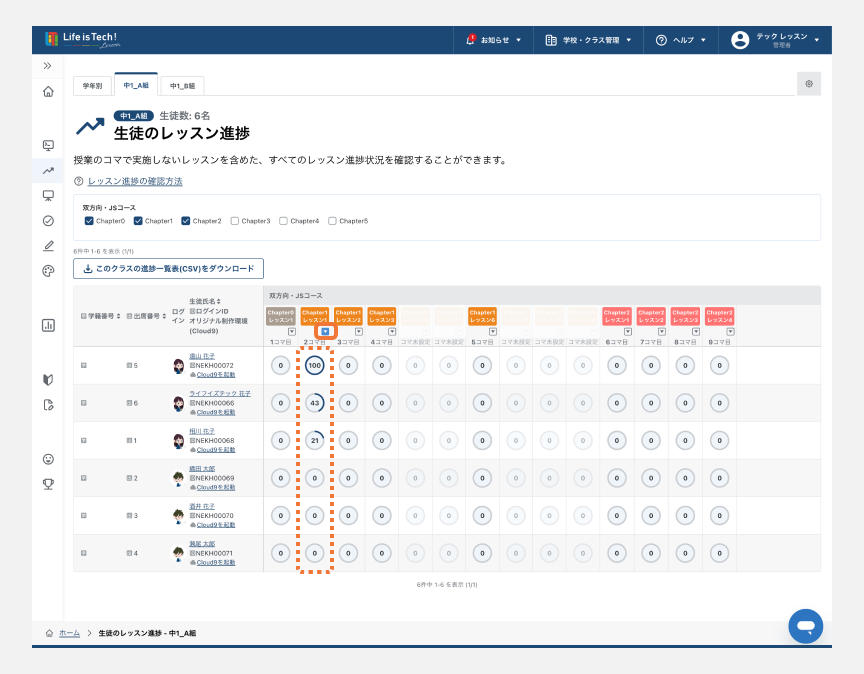864x674 pixels.
Task: Open the bar chart report sidebar icon
Action: 48,325
